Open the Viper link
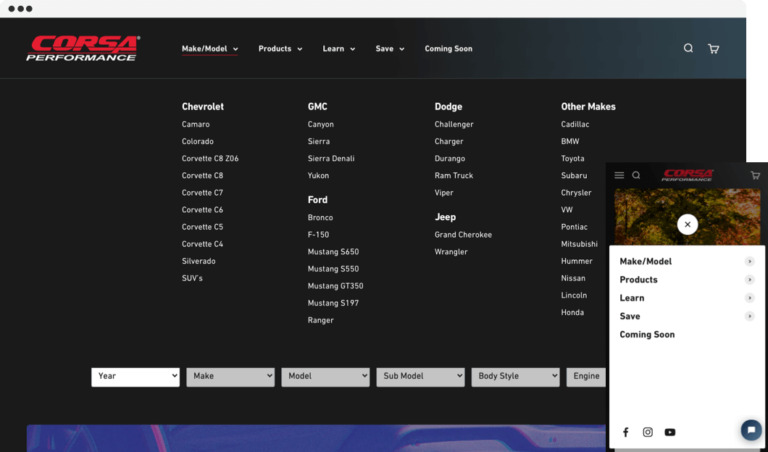This screenshot has height=452, width=768. pos(444,192)
